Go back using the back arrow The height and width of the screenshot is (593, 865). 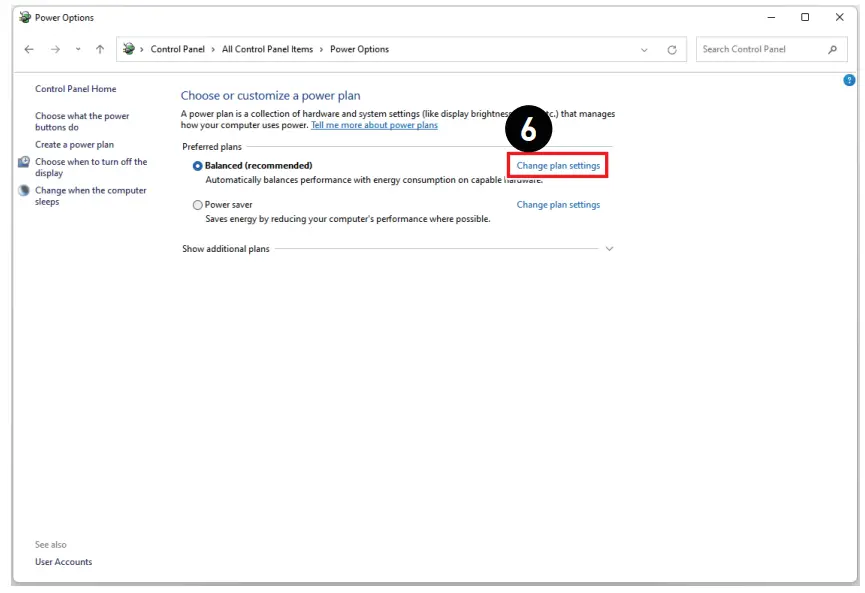29,49
